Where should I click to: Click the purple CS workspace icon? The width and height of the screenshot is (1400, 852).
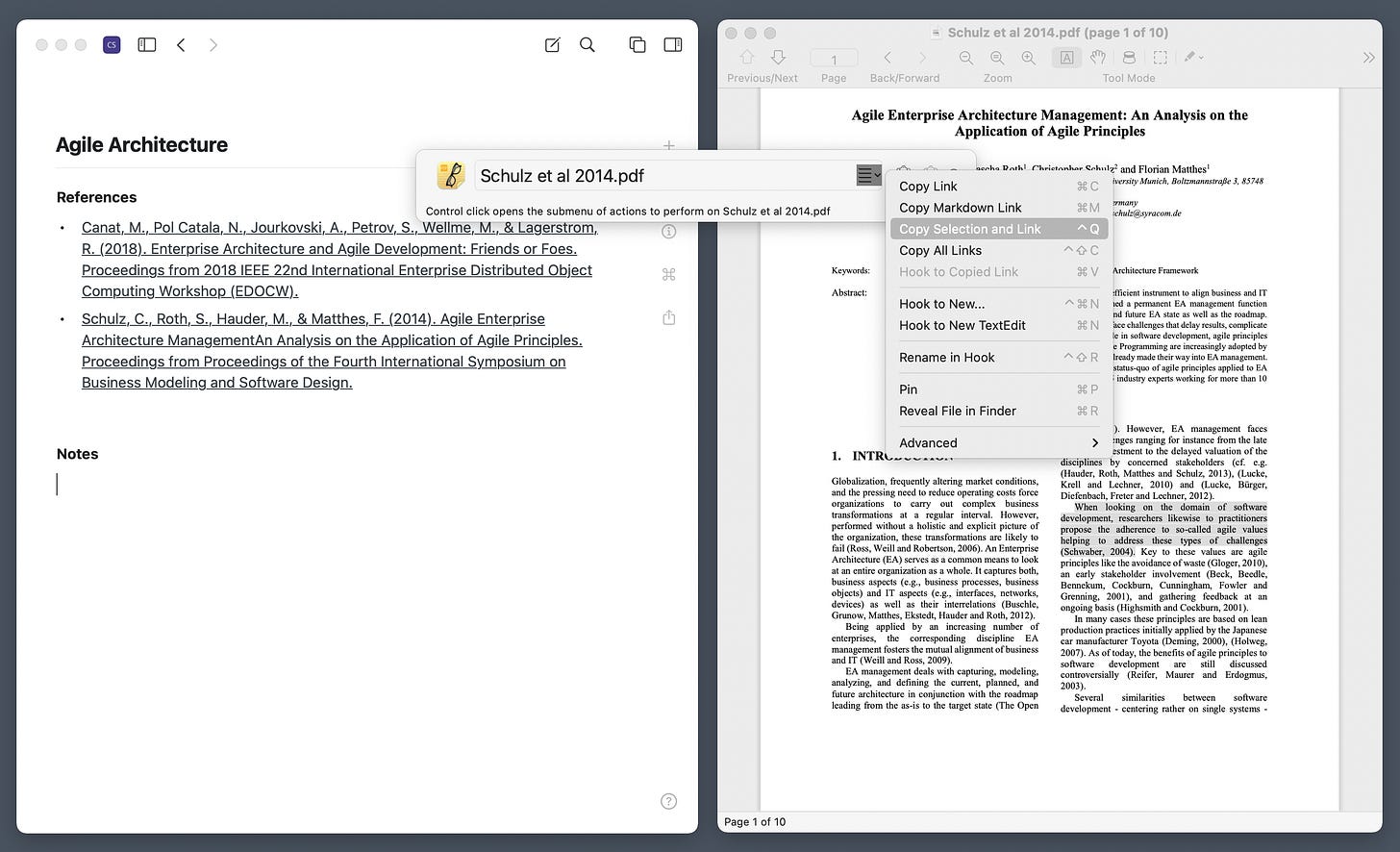tap(112, 44)
